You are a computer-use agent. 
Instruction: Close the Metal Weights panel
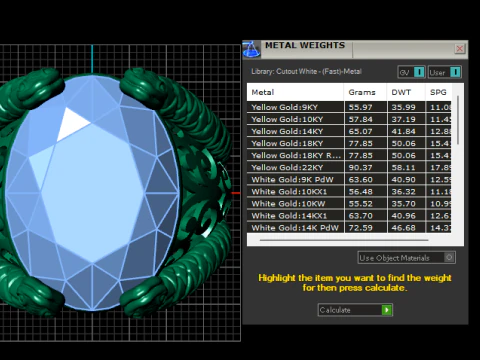pos(460,49)
